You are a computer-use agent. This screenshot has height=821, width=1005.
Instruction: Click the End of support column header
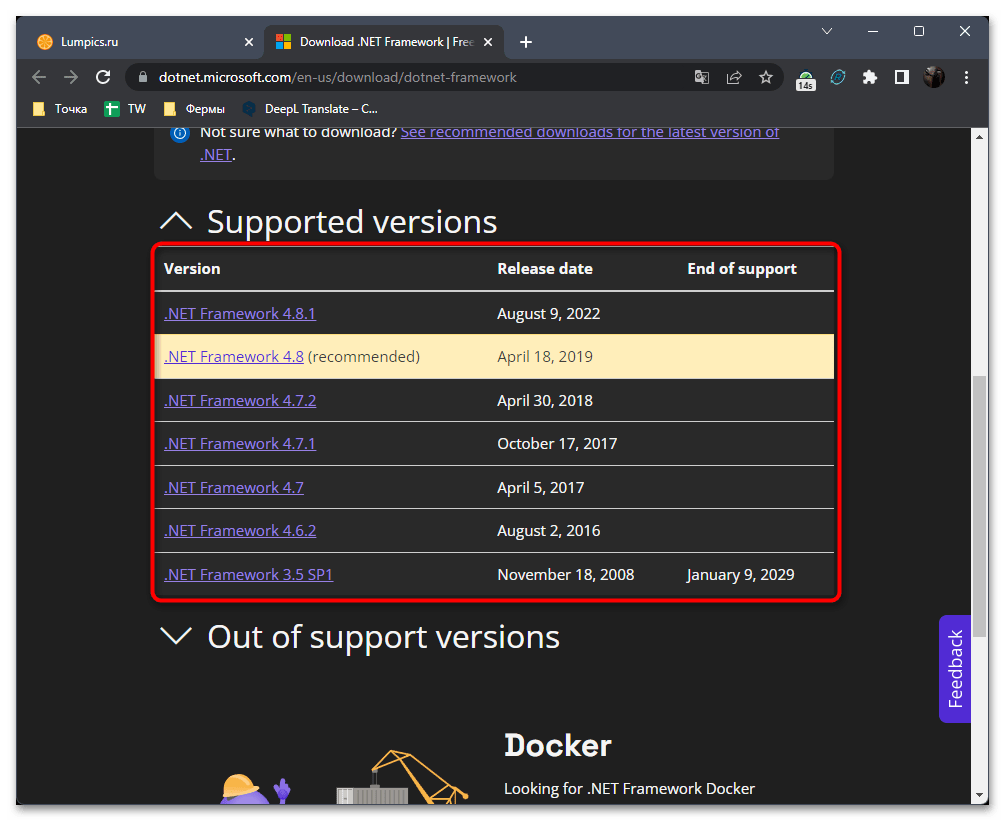pos(742,269)
